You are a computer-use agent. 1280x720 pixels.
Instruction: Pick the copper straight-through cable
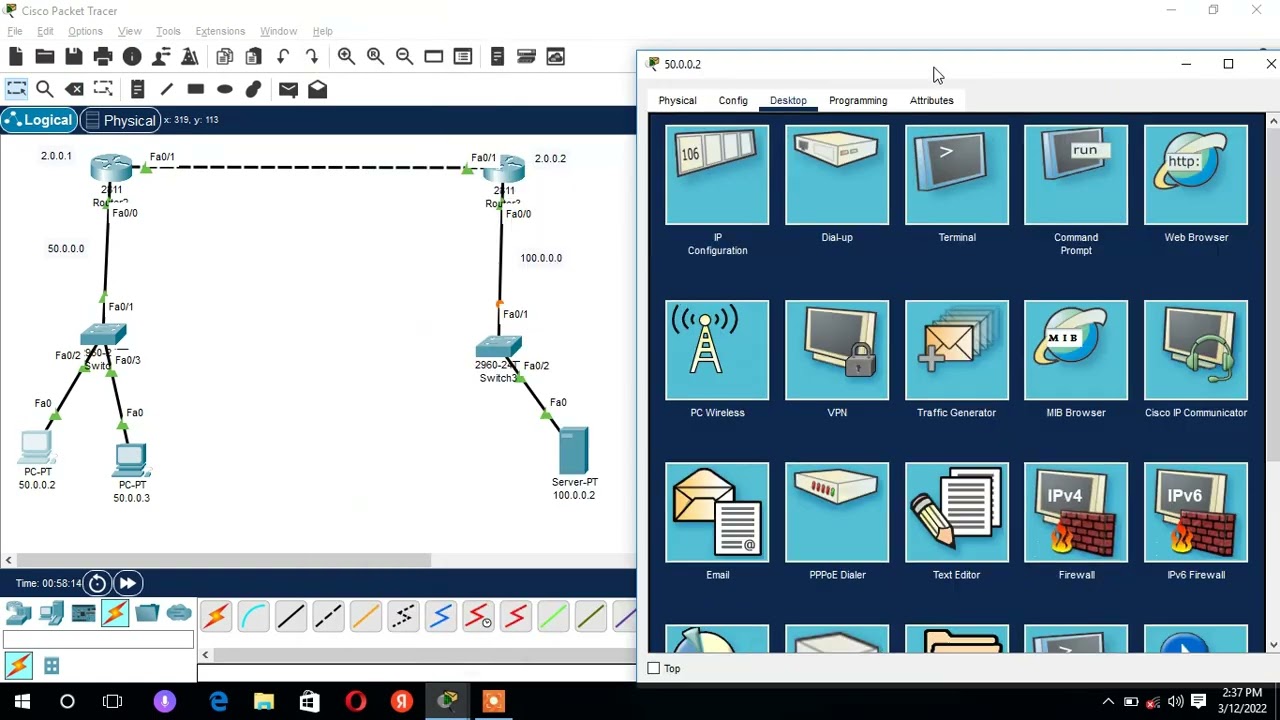(x=291, y=617)
